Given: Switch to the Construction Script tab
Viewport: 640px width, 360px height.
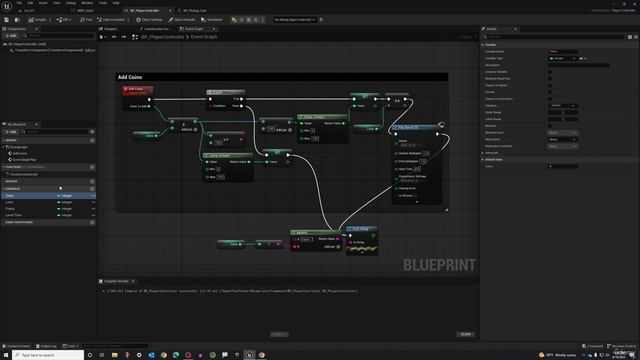Looking at the screenshot, I should [156, 29].
